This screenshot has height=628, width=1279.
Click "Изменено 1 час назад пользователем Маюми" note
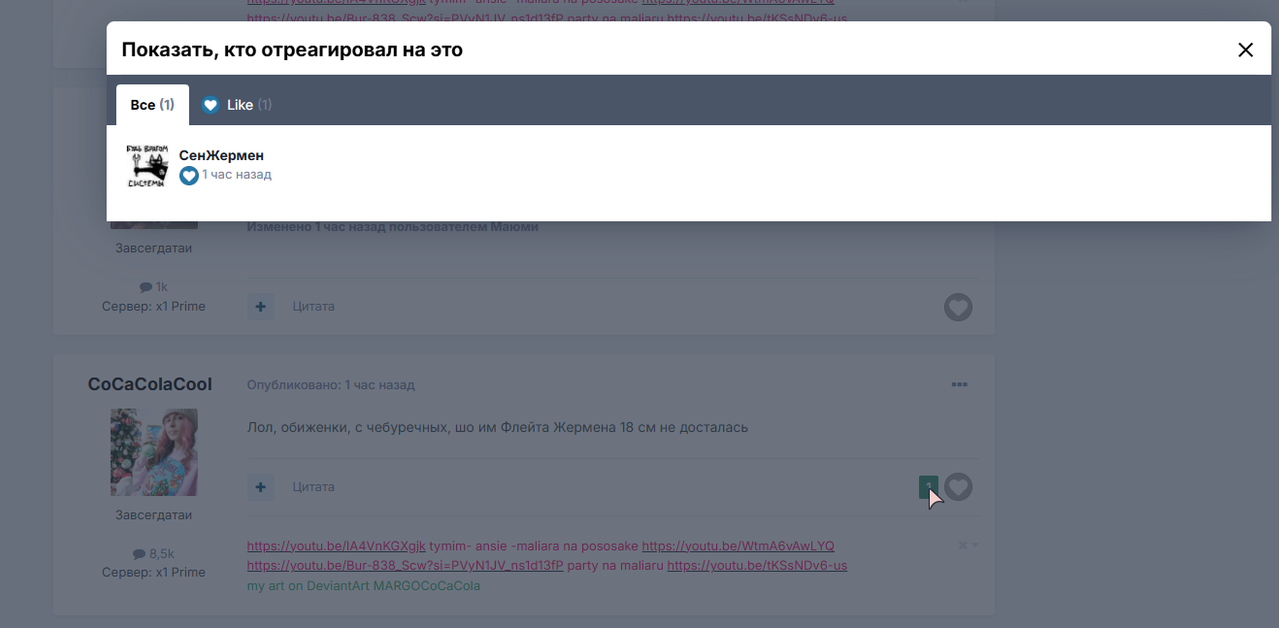392,227
